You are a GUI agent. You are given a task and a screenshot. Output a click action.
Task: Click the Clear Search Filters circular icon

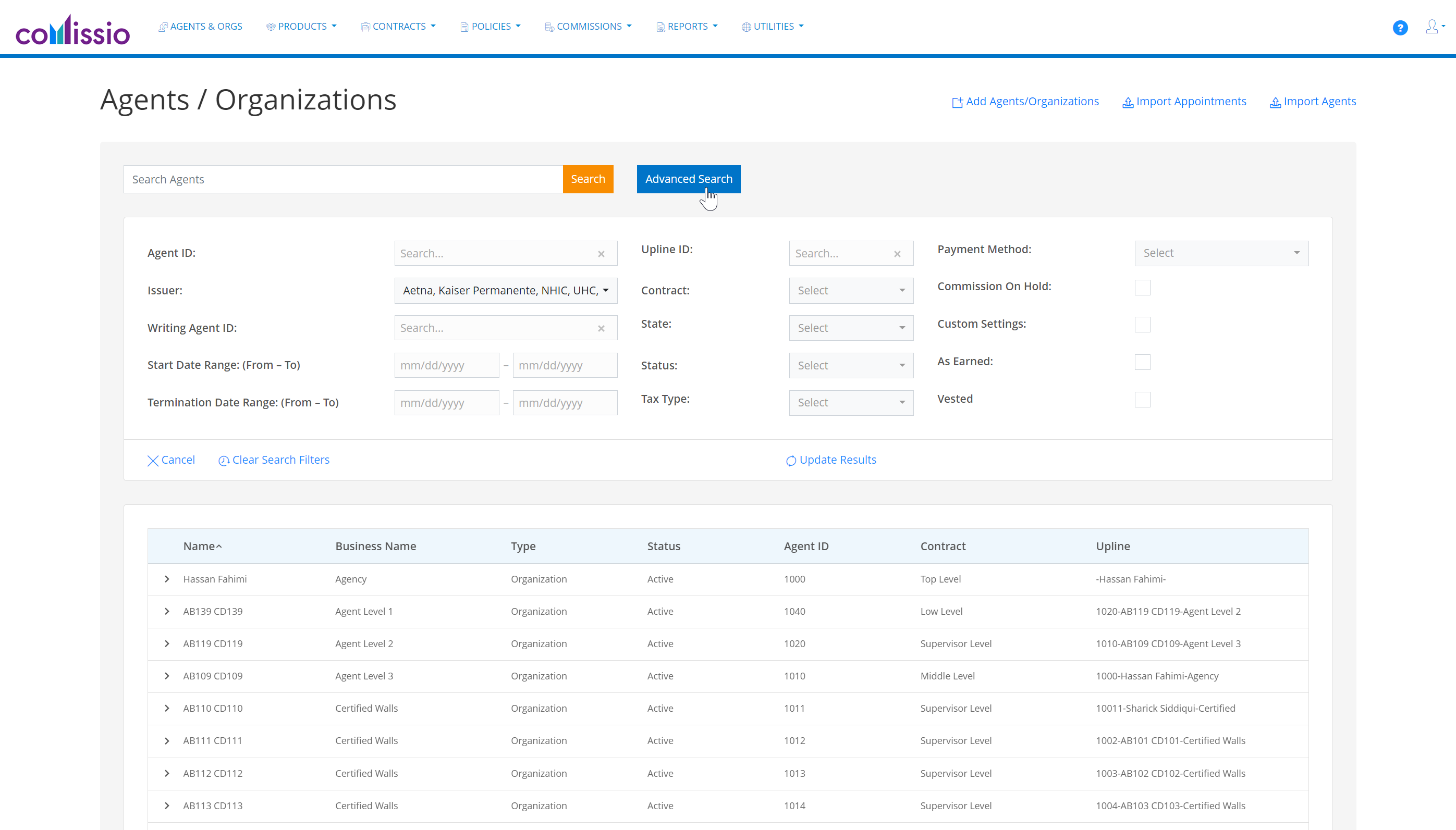[224, 461]
